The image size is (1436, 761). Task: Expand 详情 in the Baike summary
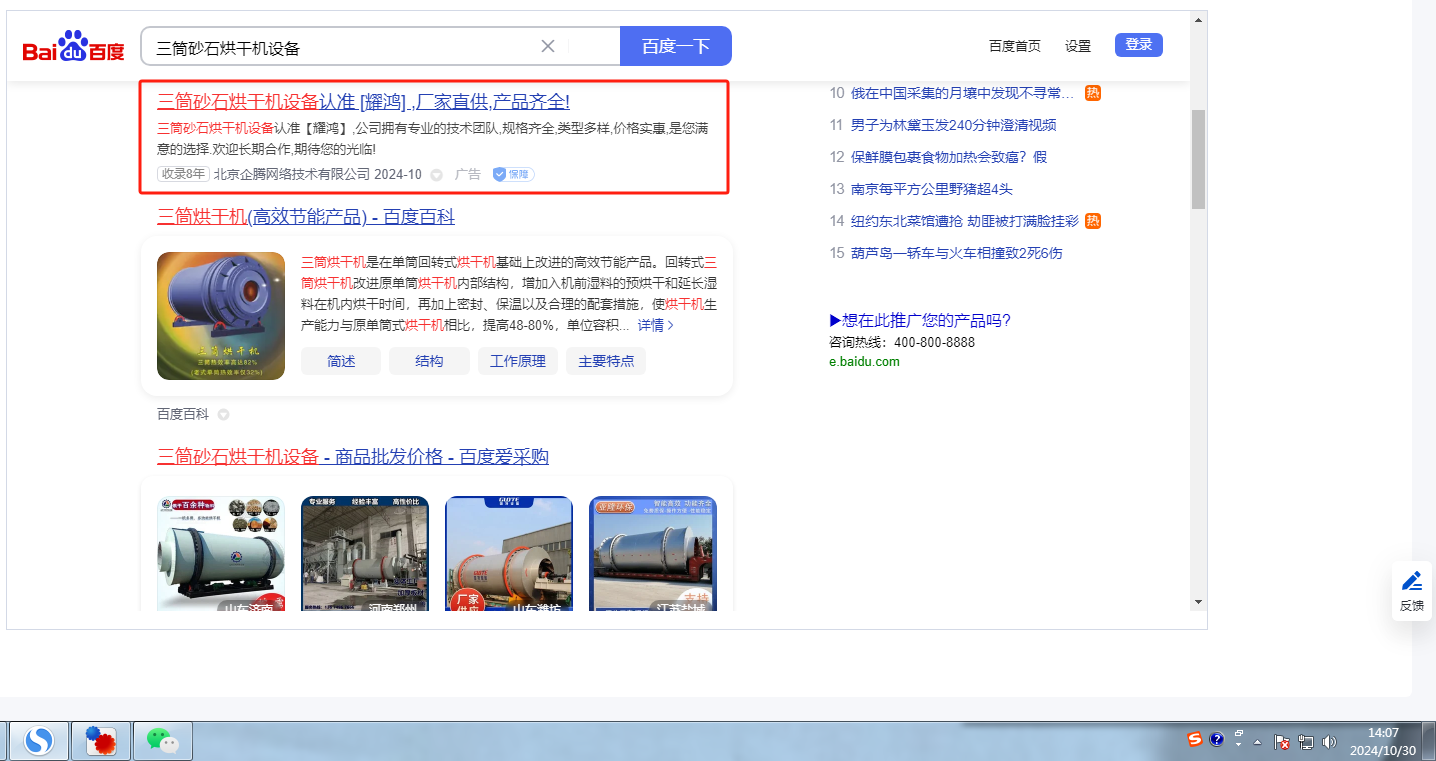click(x=656, y=325)
